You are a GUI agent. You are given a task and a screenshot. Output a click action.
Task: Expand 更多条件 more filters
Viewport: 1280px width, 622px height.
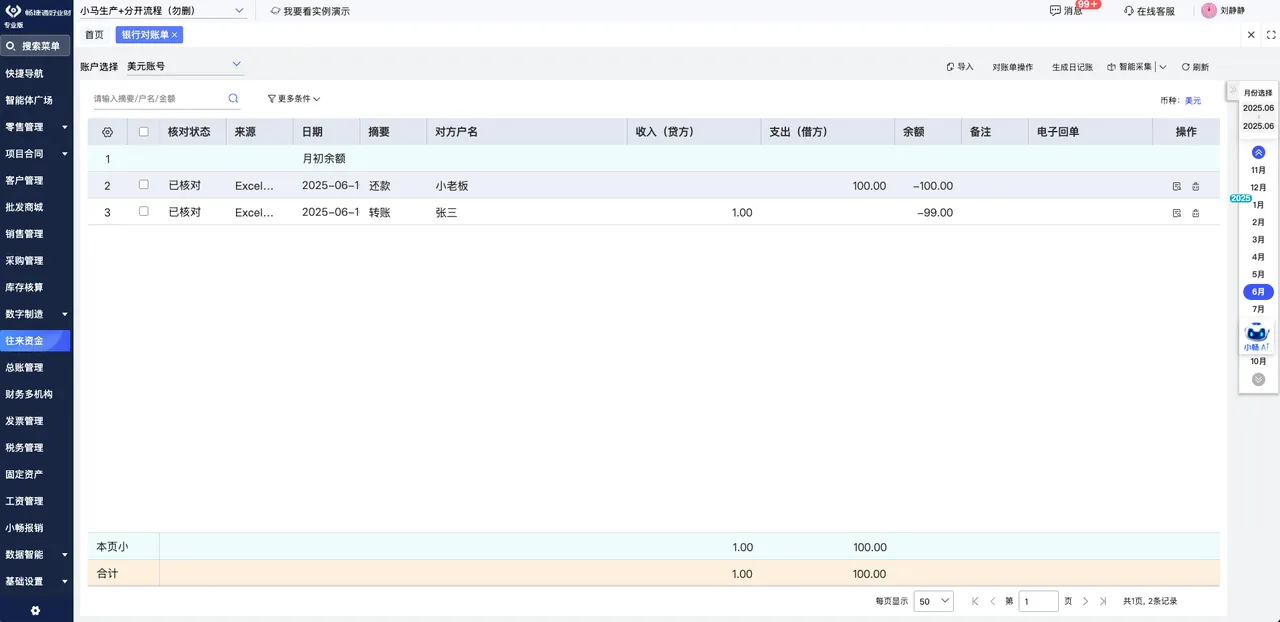pos(294,99)
